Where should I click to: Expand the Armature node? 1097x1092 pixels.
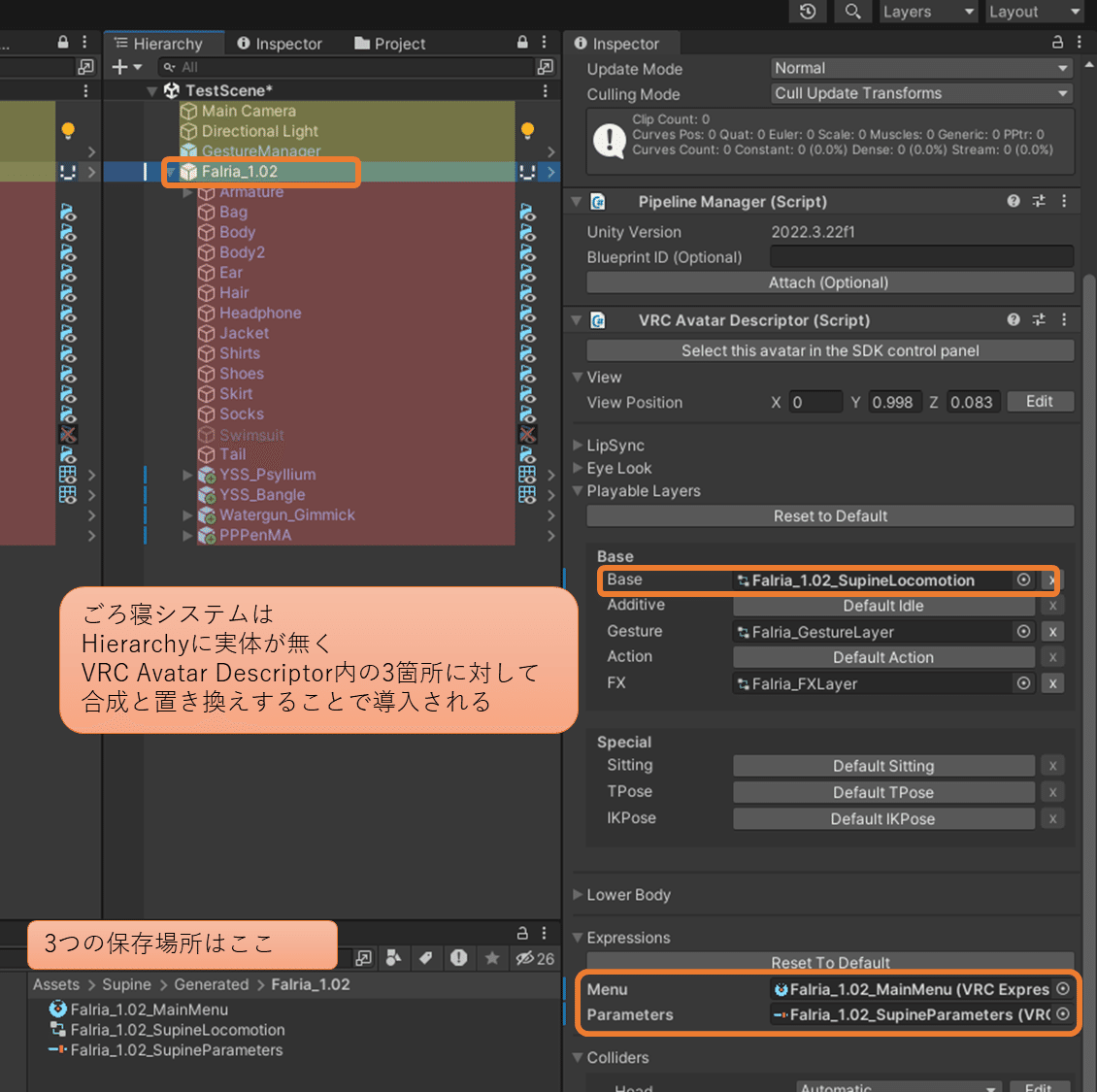[x=187, y=192]
